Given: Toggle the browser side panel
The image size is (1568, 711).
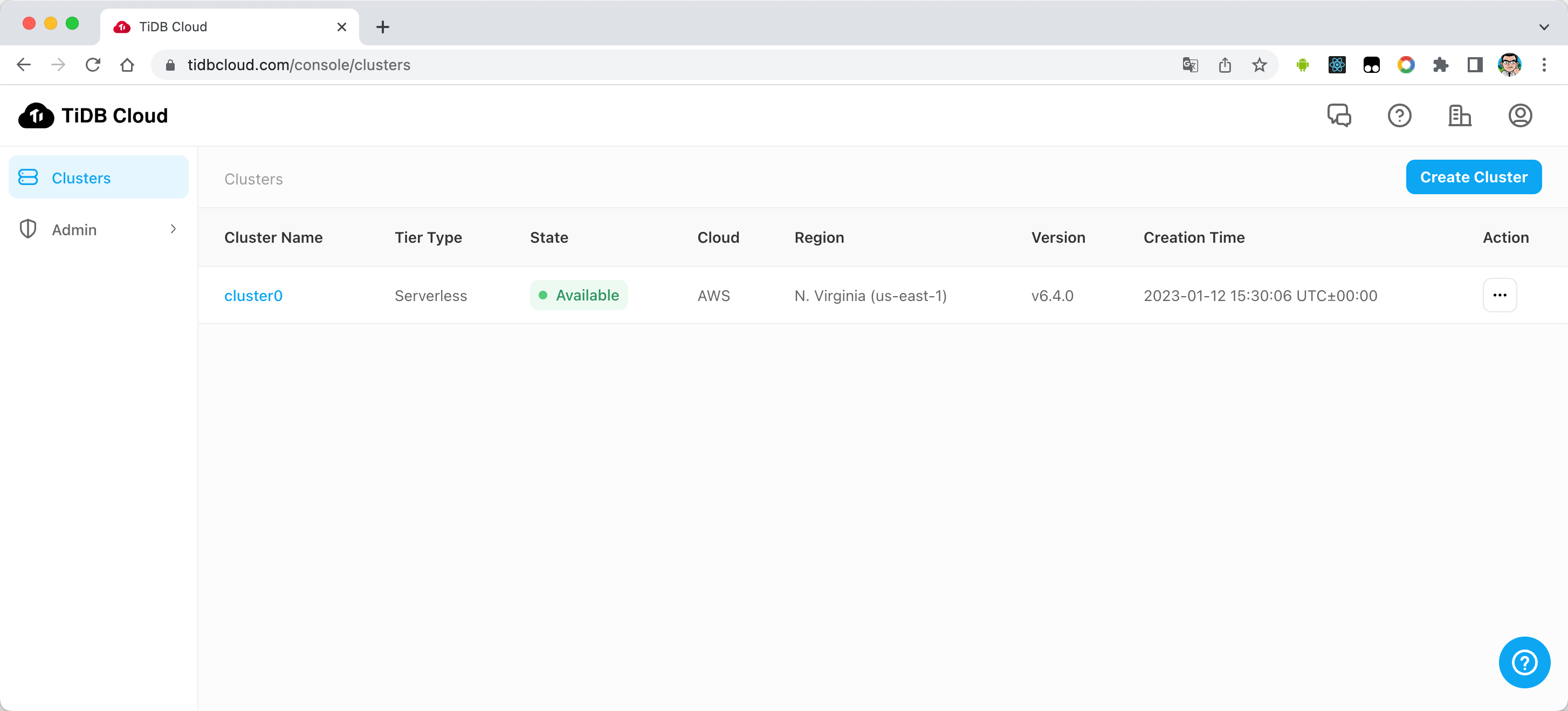Looking at the screenshot, I should (1475, 65).
